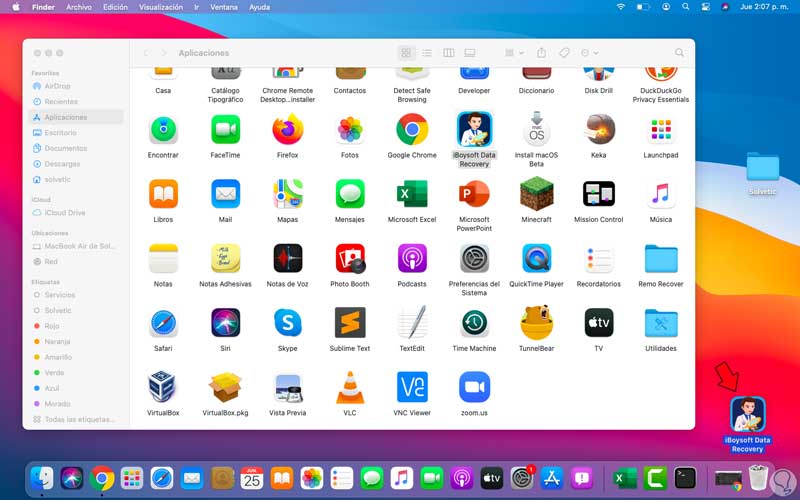This screenshot has height=500, width=800.
Task: Select the VLC app icon
Action: [x=350, y=387]
